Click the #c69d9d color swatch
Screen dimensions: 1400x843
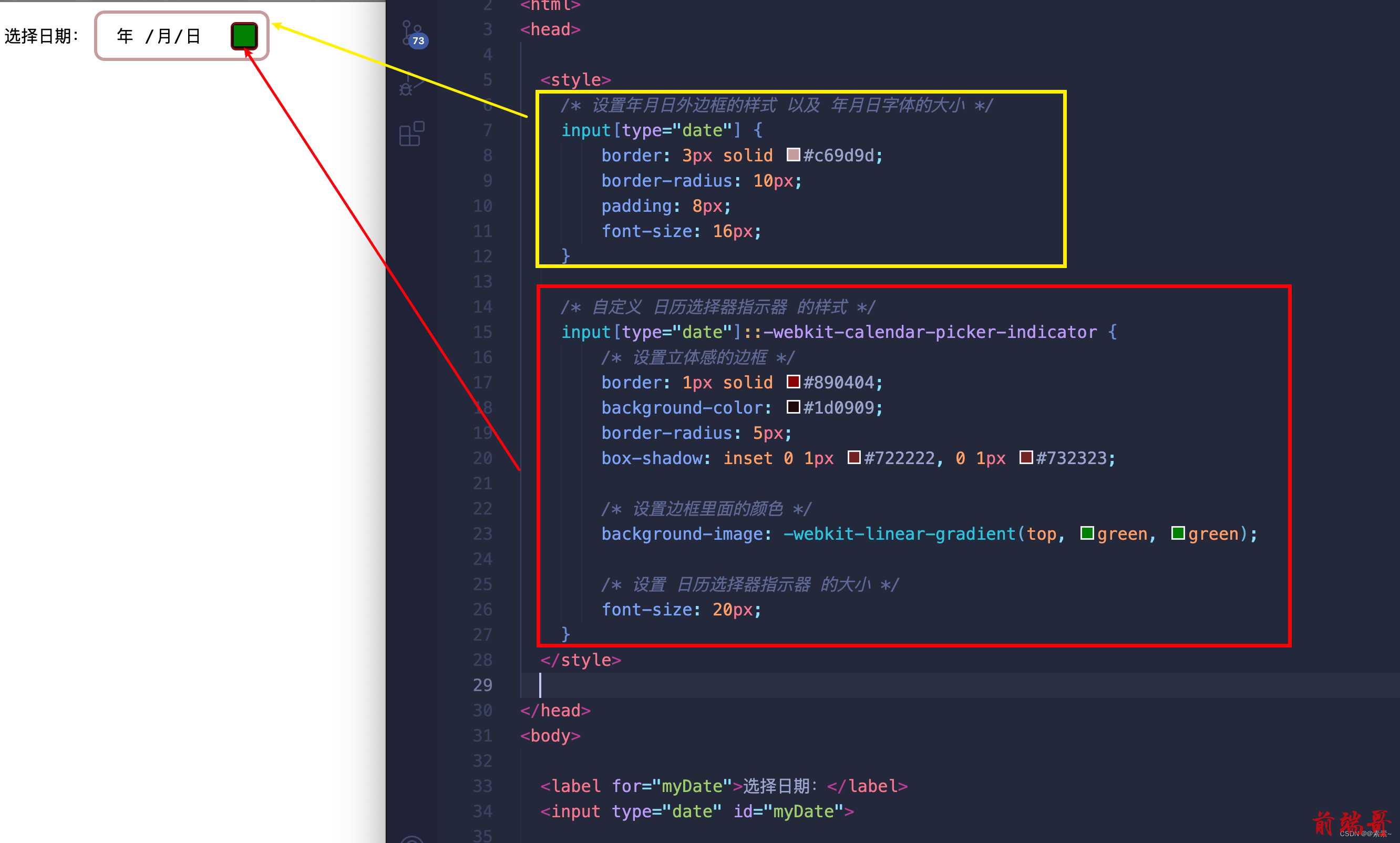tap(794, 155)
